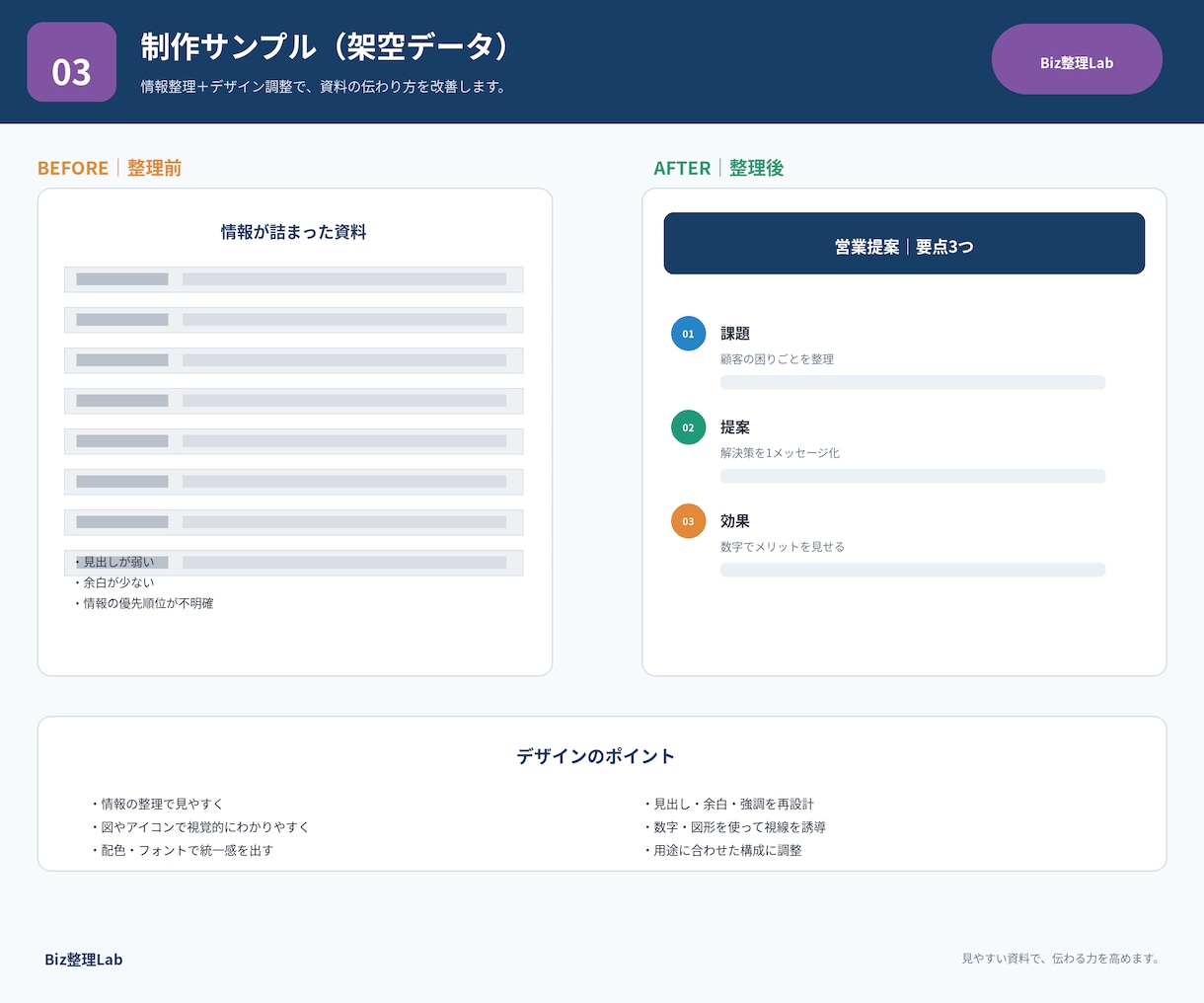Screen dimensions: 1204x1003
Task: Click the 見出しが弱い bullet
Action: pos(113,562)
